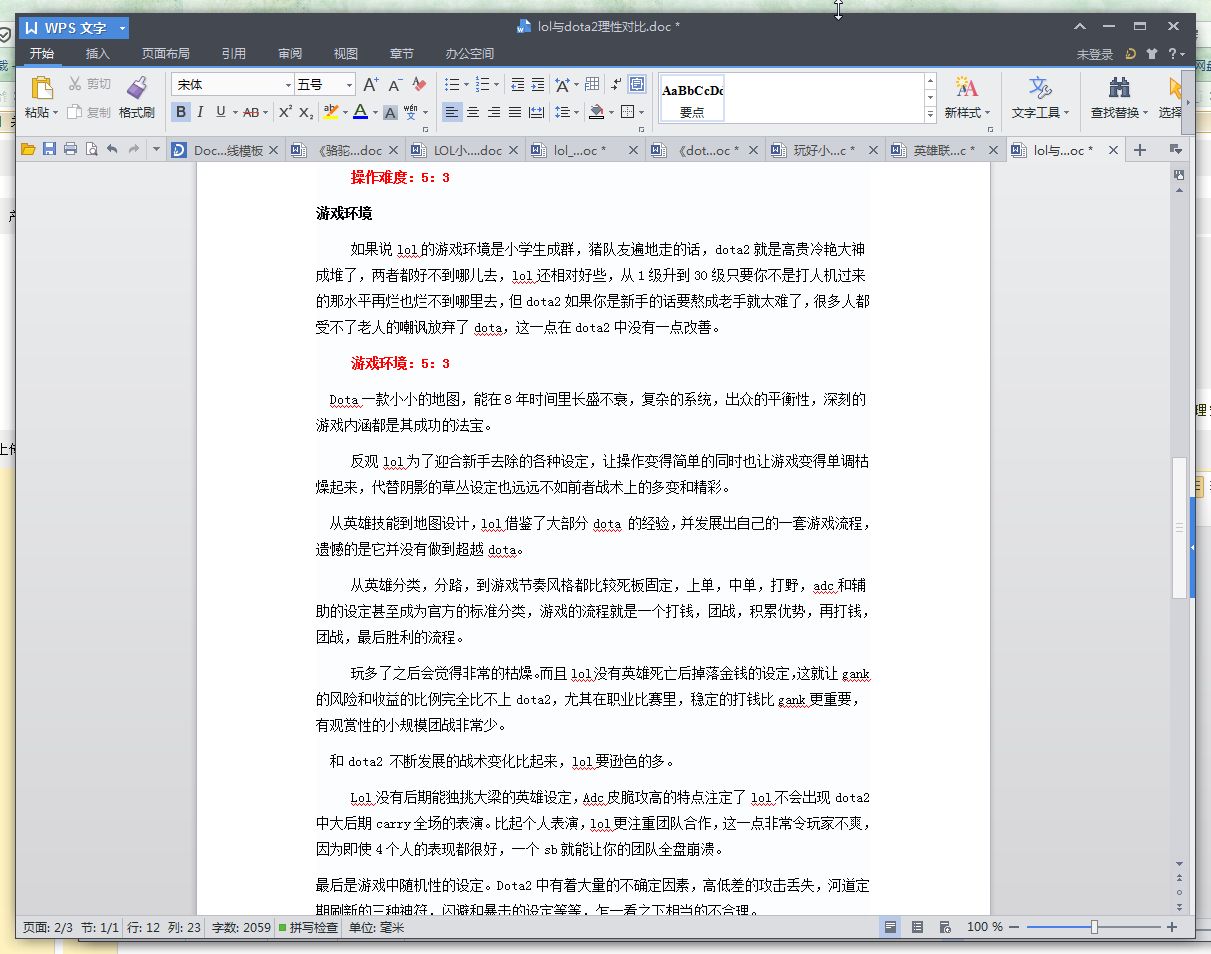Screen dimensions: 1211x954
Task: Click the font color A swatch
Action: (x=361, y=112)
